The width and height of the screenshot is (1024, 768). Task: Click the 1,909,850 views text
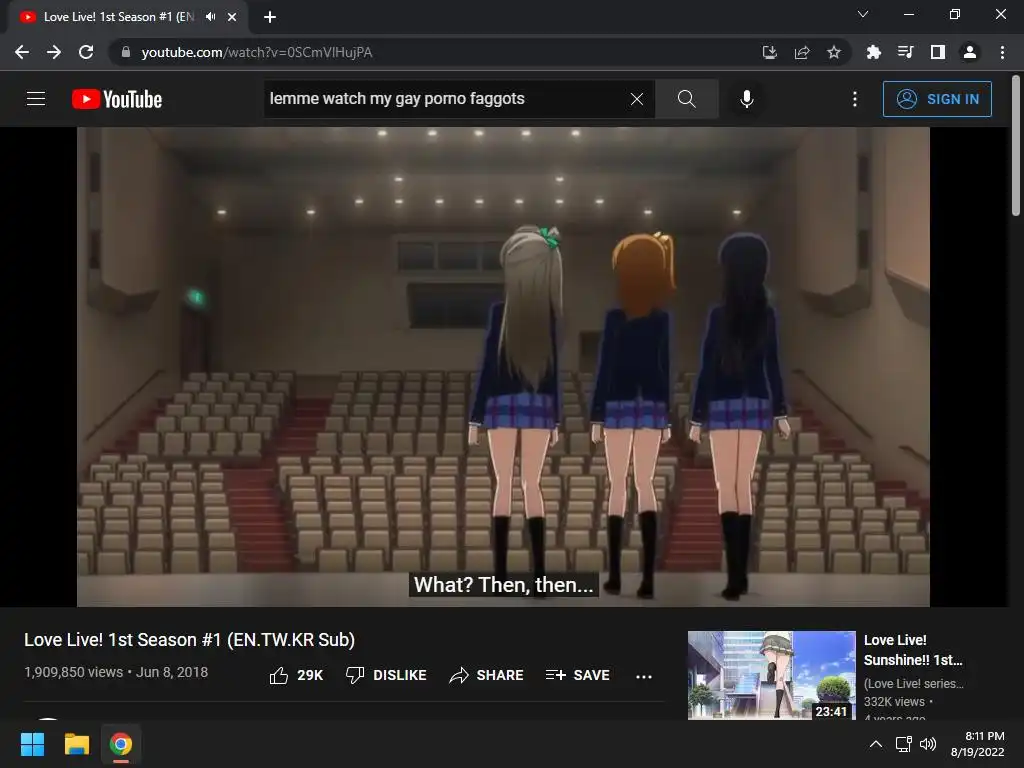(x=73, y=672)
